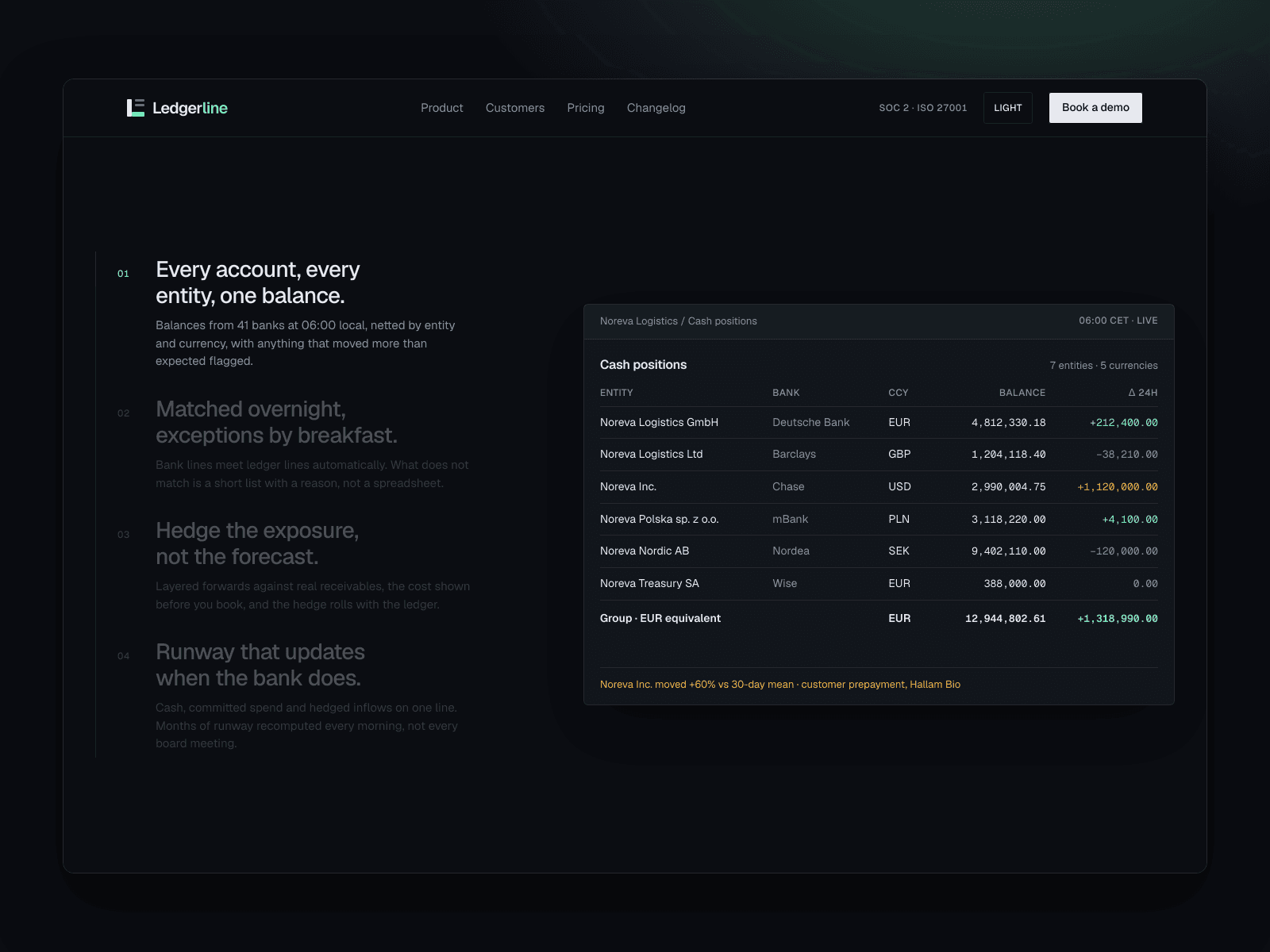Click the '06:00 CET · LIVE' status
1270x952 pixels.
click(x=1118, y=321)
